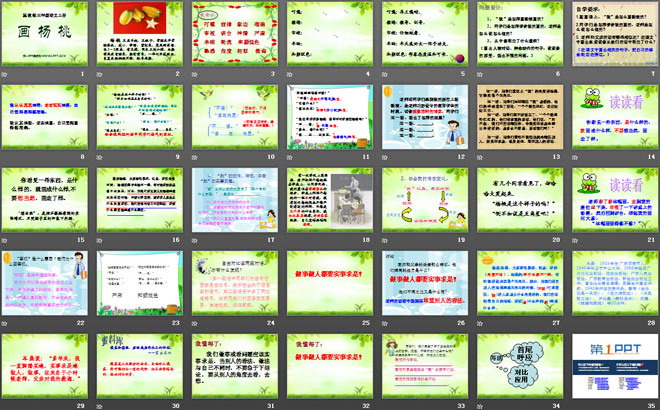Image resolution: width=660 pixels, height=410 pixels.
Task: Select slide 35 with 第1PPT logo
Action: click(615, 366)
